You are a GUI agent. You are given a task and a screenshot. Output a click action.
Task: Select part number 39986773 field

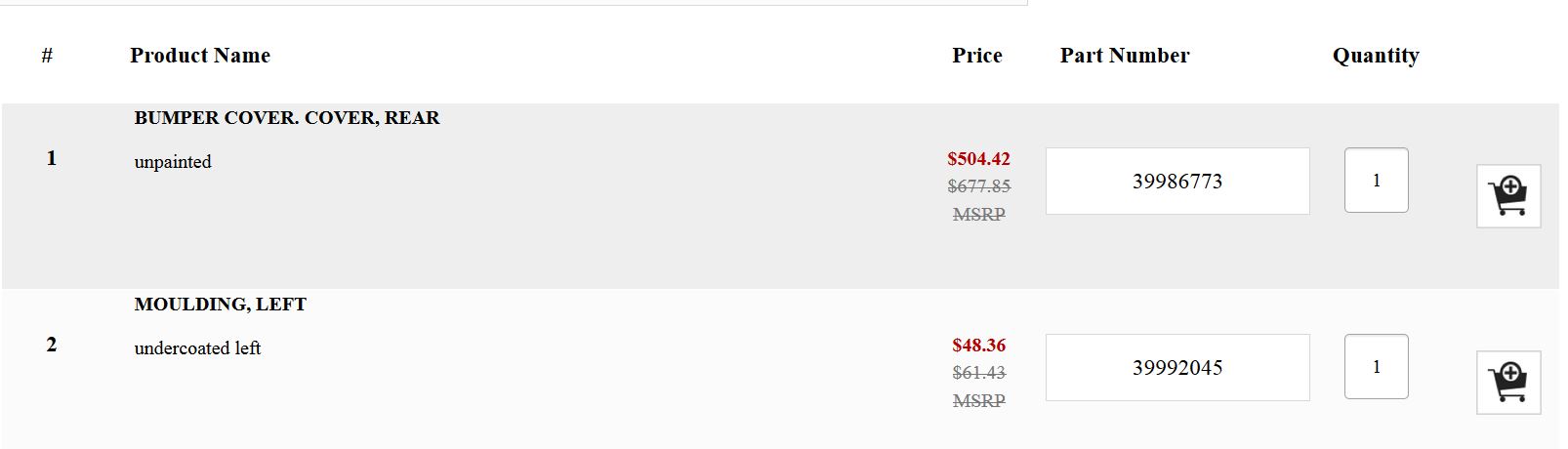1176,182
